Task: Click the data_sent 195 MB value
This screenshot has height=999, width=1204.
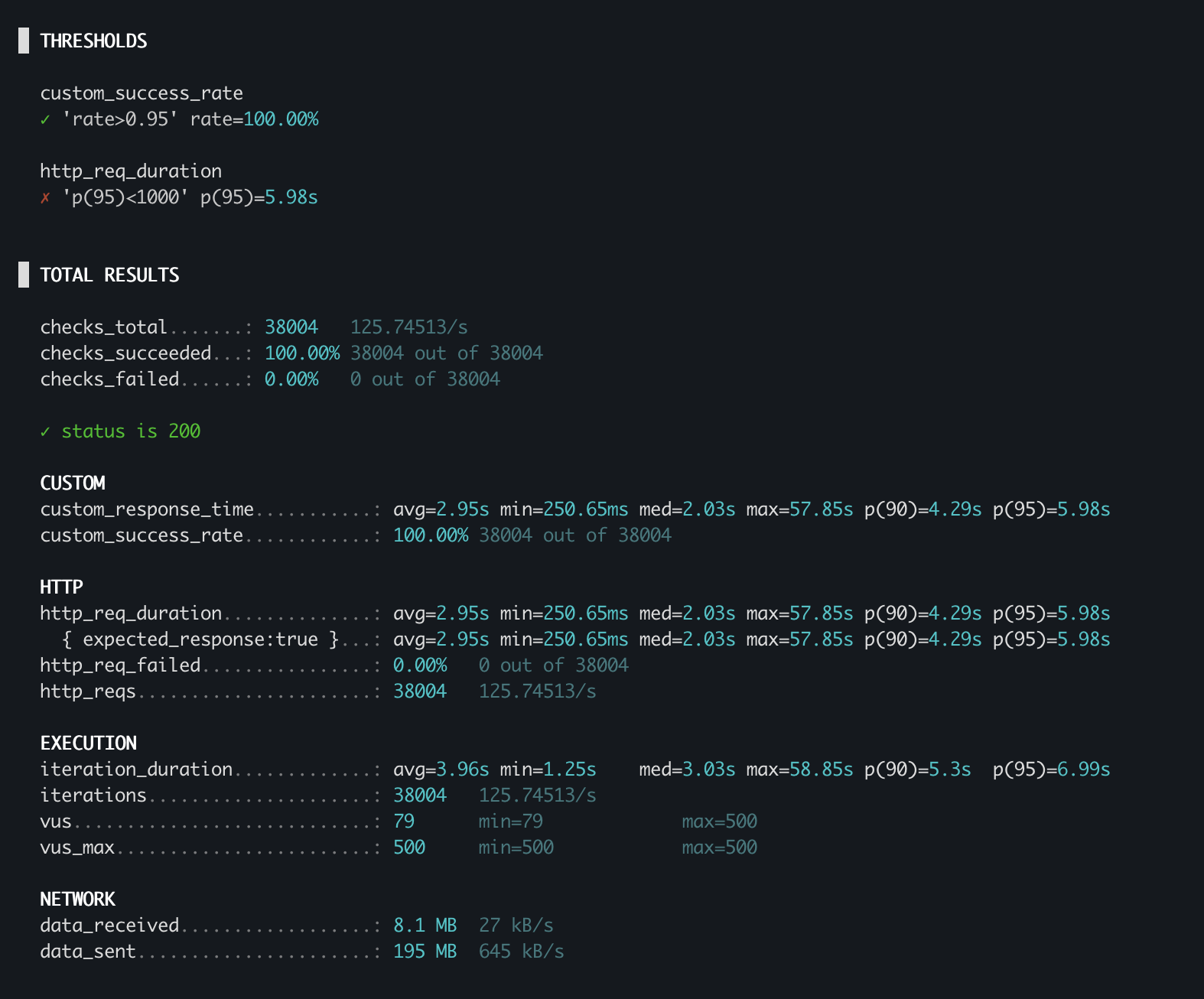Action: (425, 952)
